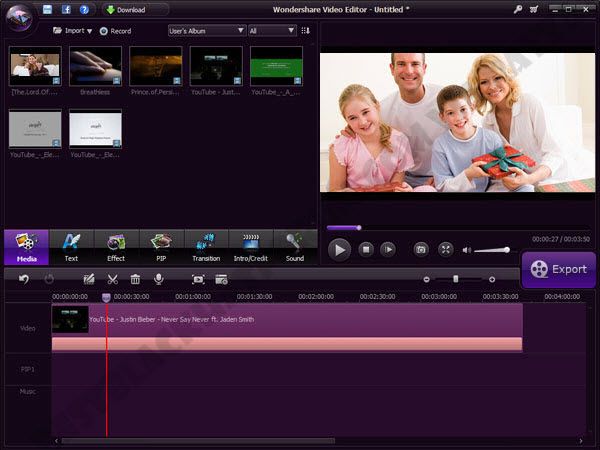
Task: Click the Redo arrow icon
Action: [49, 279]
